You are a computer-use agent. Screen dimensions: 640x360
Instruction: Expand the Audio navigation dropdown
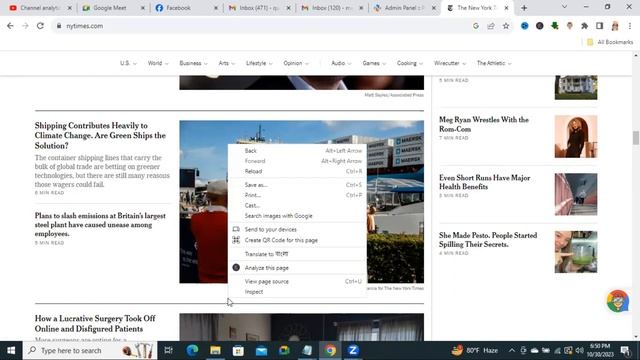[x=341, y=63]
